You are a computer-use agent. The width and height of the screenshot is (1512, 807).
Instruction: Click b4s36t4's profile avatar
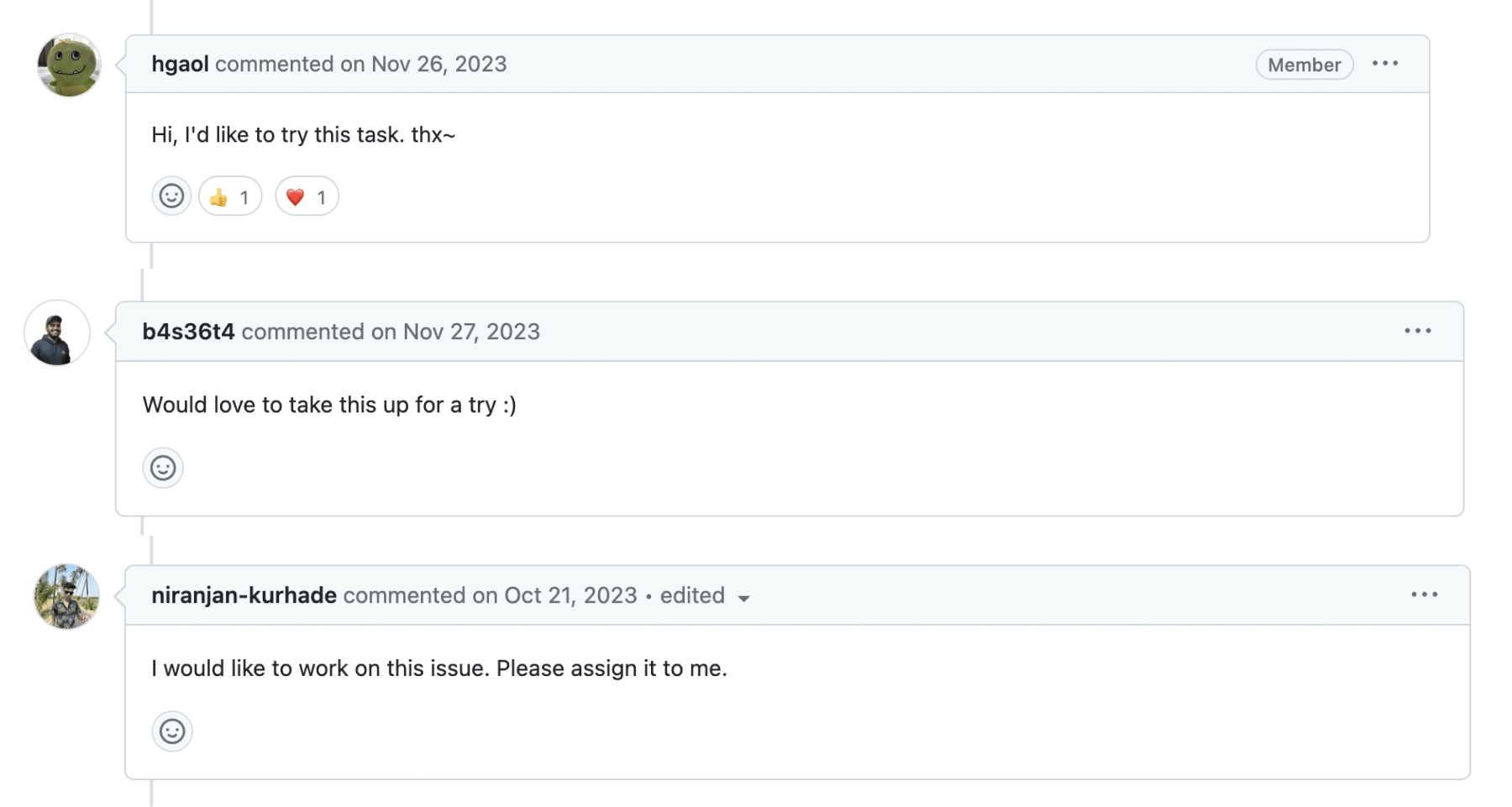[56, 333]
